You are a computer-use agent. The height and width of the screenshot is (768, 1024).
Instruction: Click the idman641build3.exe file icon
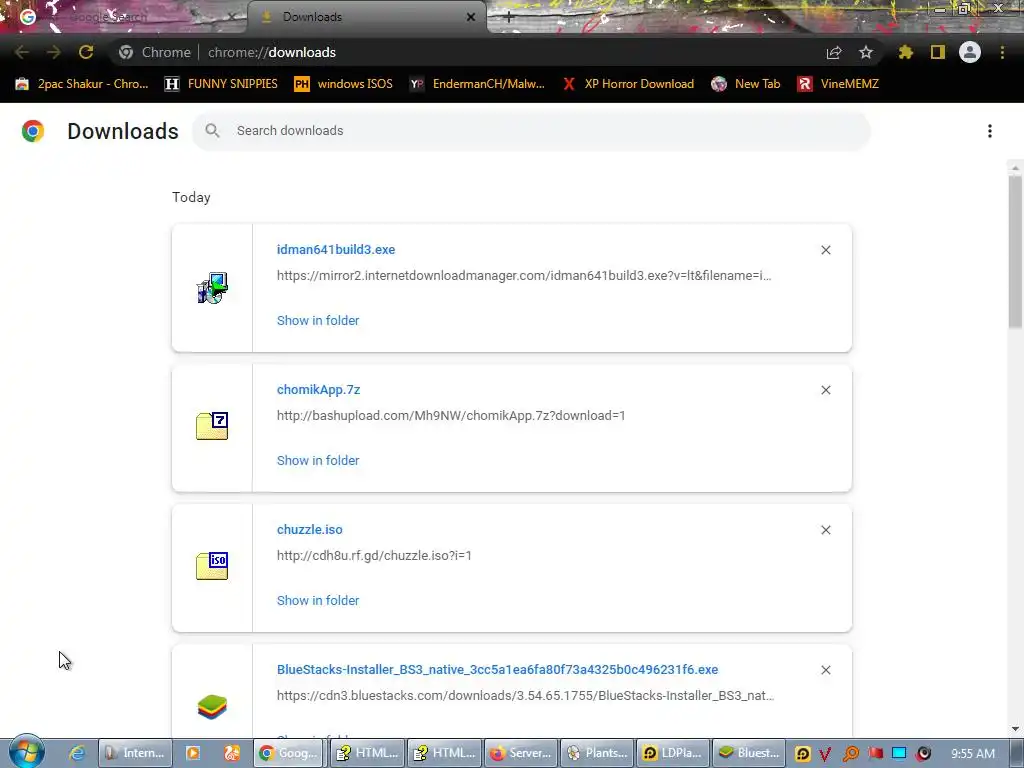tap(212, 288)
